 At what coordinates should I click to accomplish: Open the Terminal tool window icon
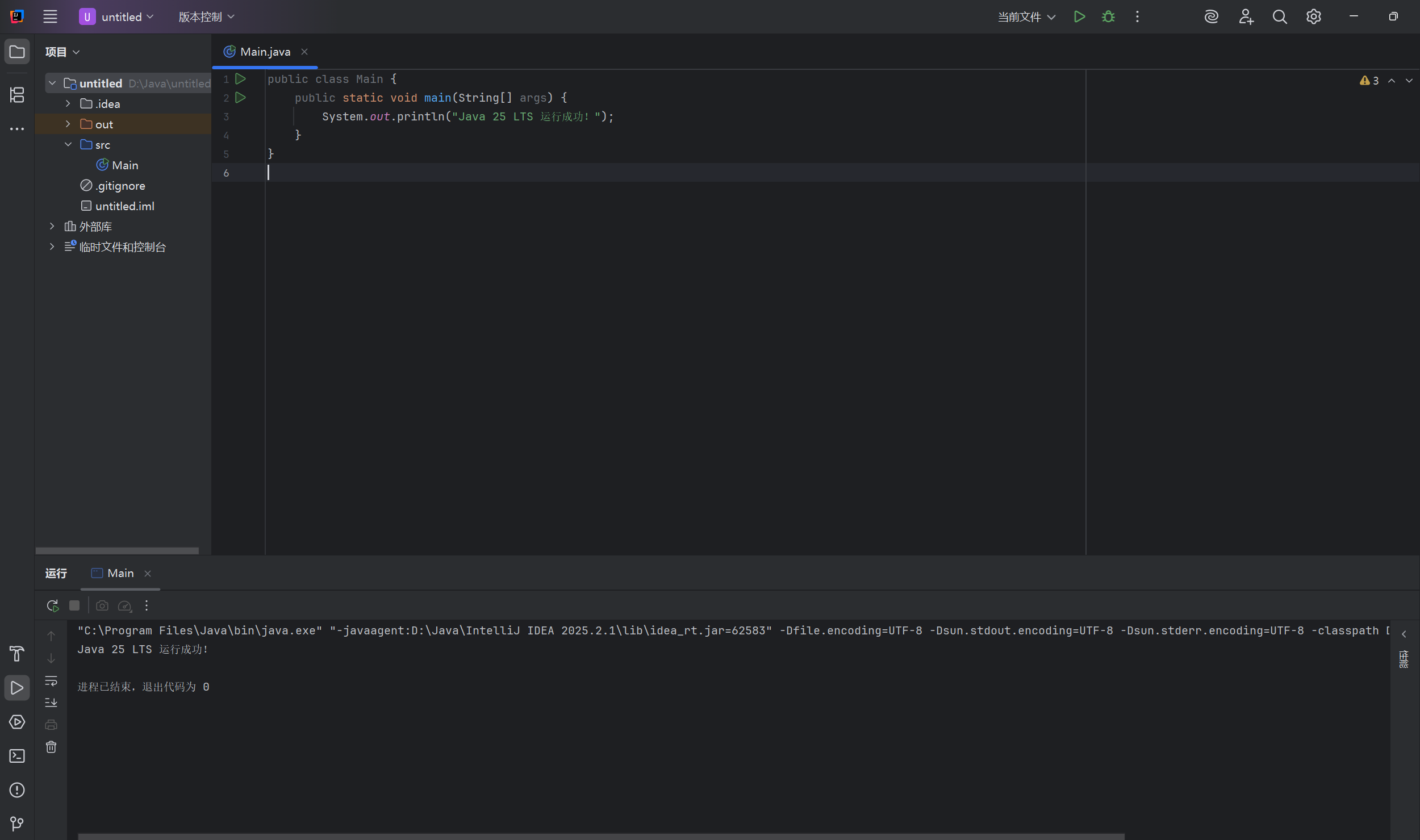17,756
